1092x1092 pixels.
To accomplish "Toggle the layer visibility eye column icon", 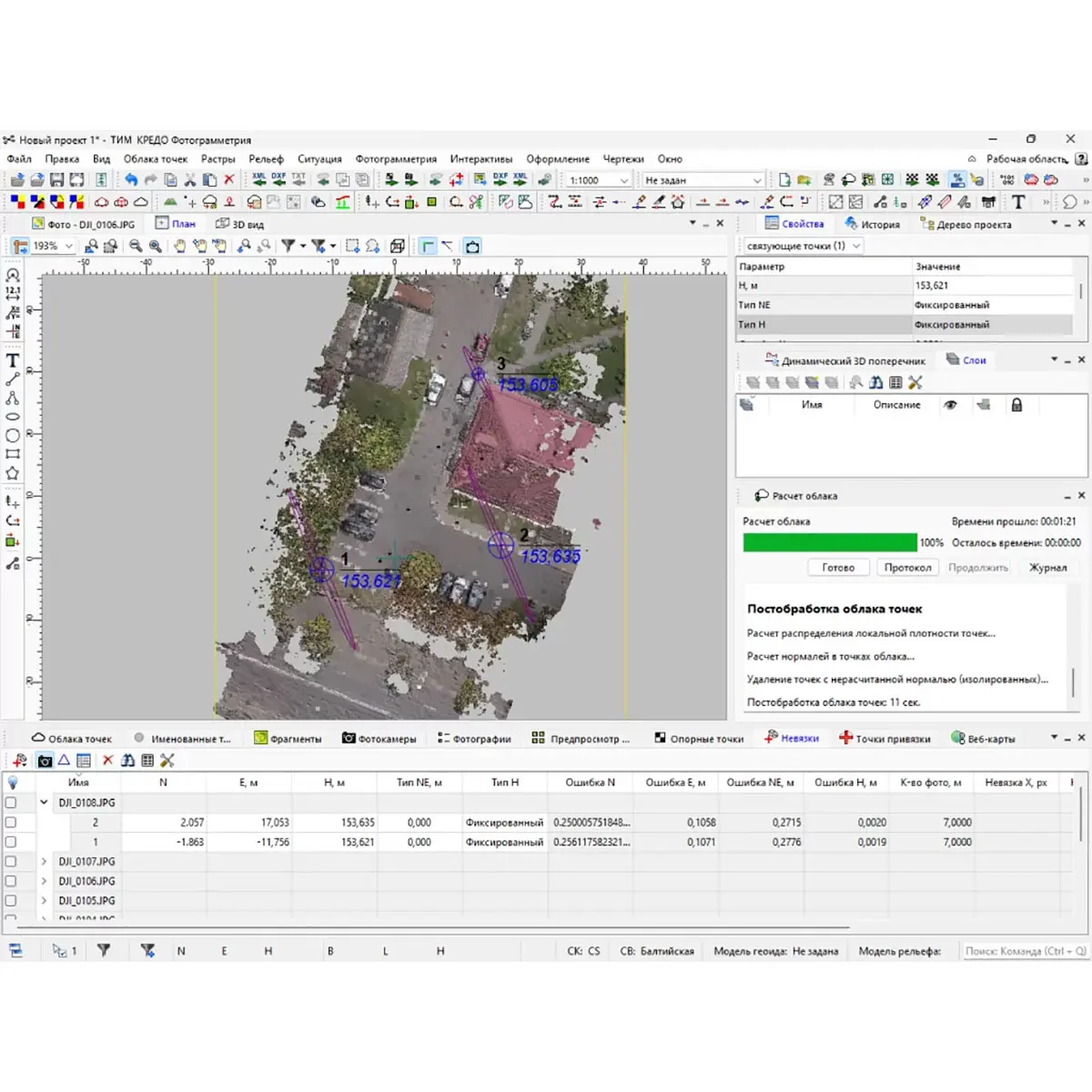I will click(x=950, y=405).
